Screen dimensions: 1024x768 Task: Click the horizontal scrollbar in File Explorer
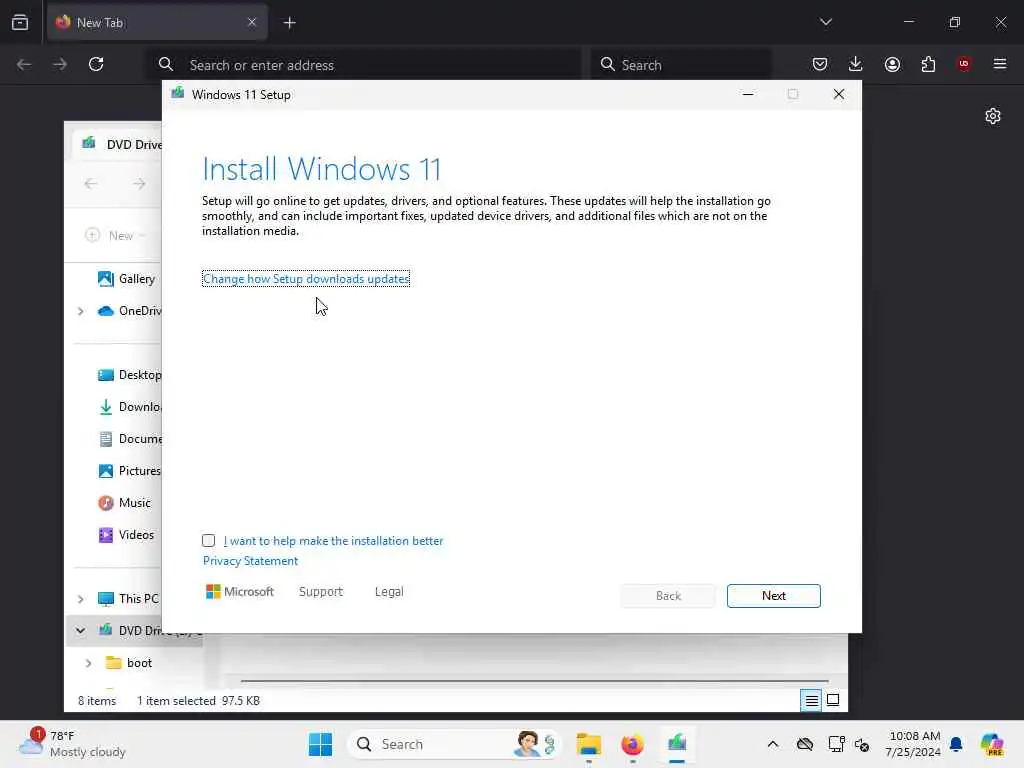pyautogui.click(x=534, y=681)
